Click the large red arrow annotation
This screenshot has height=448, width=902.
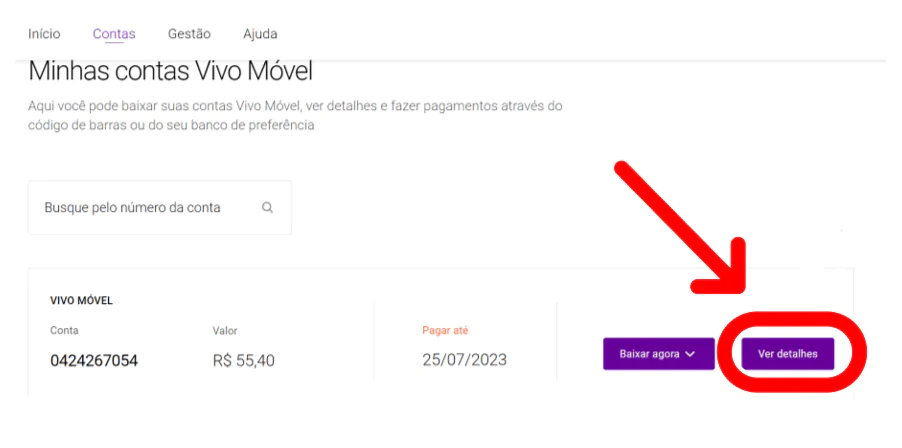point(679,226)
